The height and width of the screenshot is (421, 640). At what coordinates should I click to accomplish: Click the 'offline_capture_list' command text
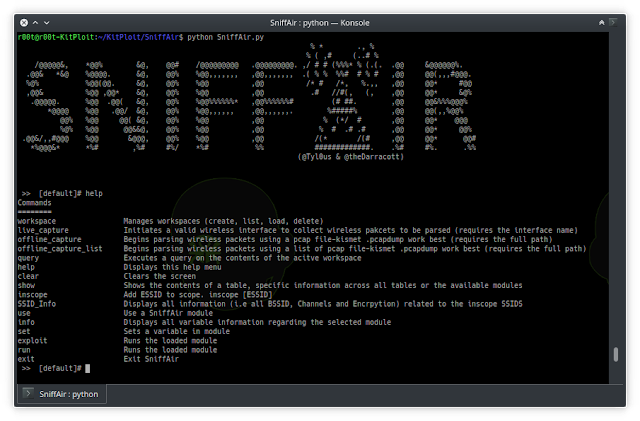coord(60,249)
